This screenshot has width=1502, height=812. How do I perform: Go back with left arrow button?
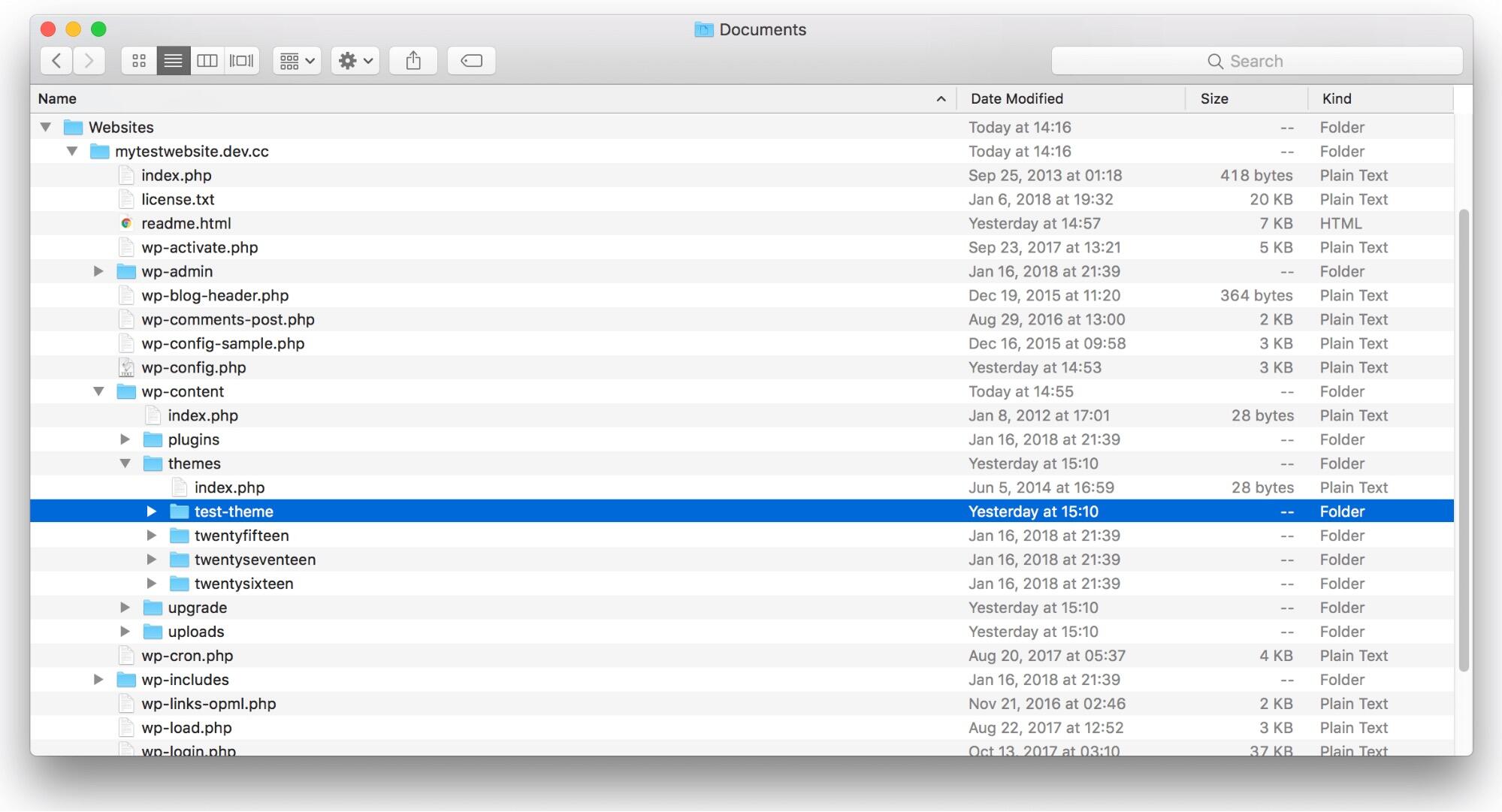[56, 61]
